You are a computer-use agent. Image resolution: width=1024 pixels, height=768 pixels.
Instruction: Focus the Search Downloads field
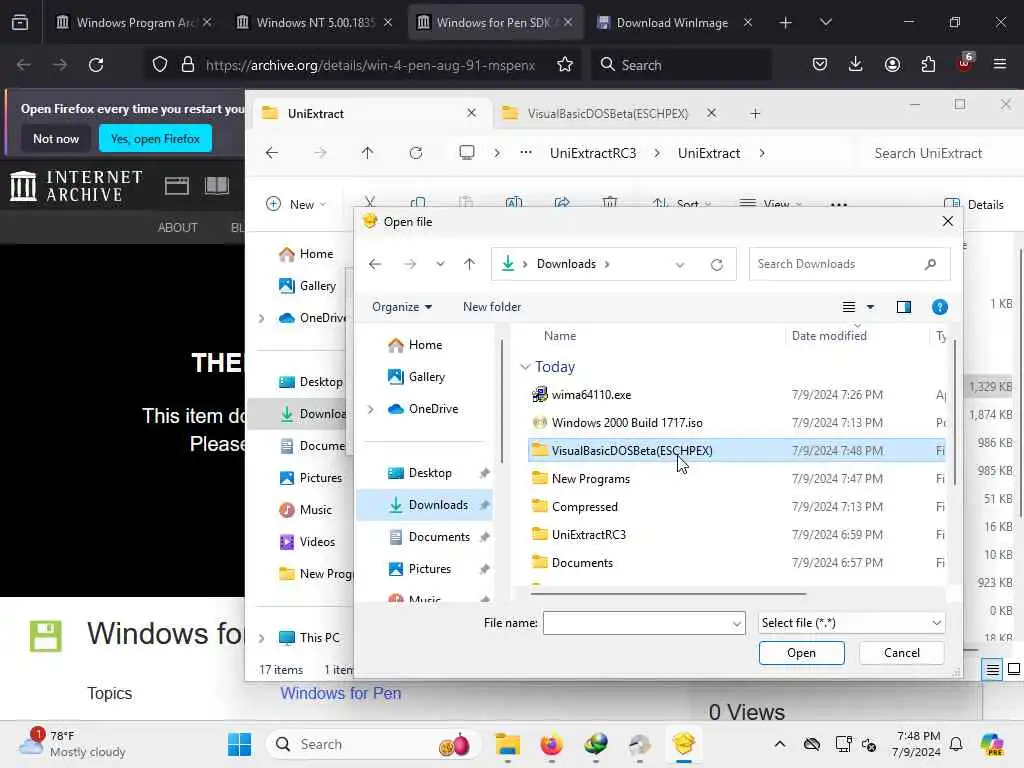point(849,264)
